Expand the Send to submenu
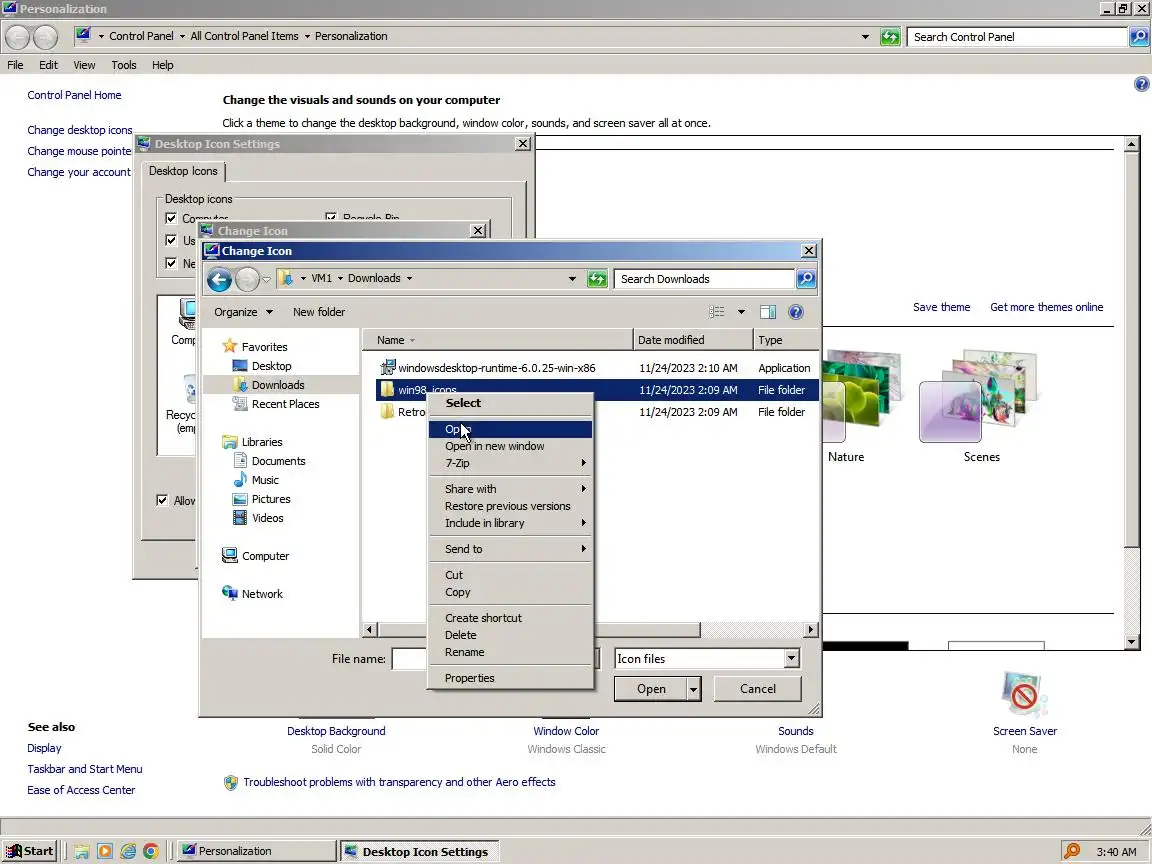1152x864 pixels. 510,549
